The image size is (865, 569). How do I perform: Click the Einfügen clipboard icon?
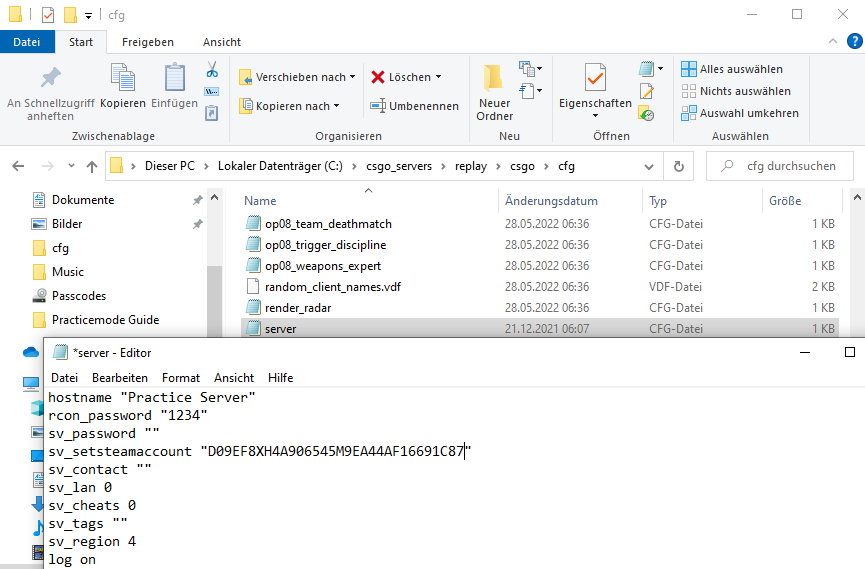[x=174, y=77]
